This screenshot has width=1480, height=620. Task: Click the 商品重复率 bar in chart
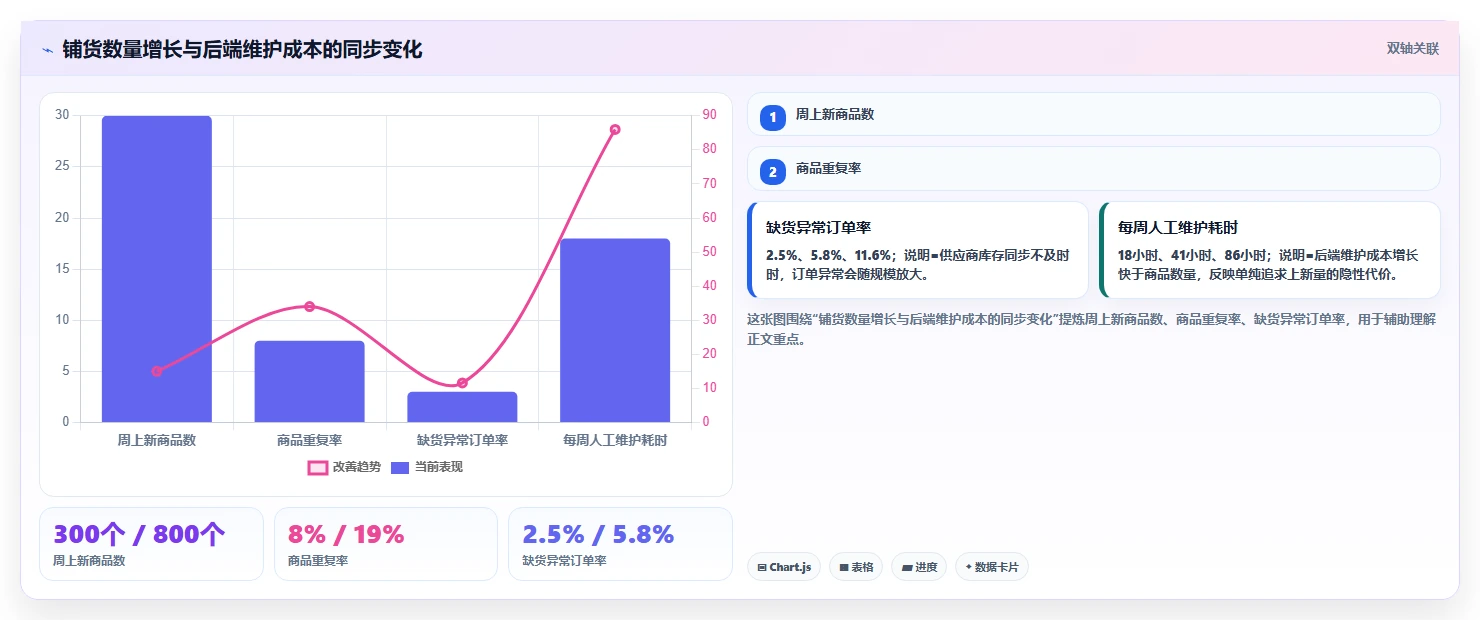tap(309, 381)
